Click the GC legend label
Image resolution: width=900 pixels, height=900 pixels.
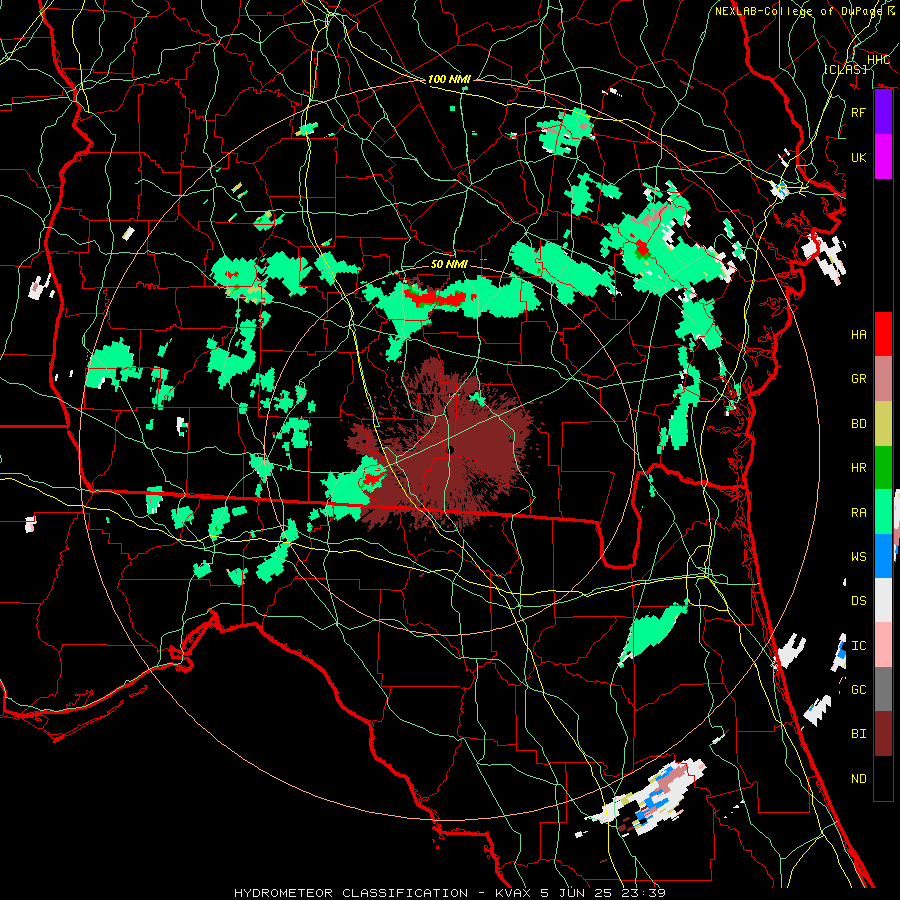(x=859, y=689)
